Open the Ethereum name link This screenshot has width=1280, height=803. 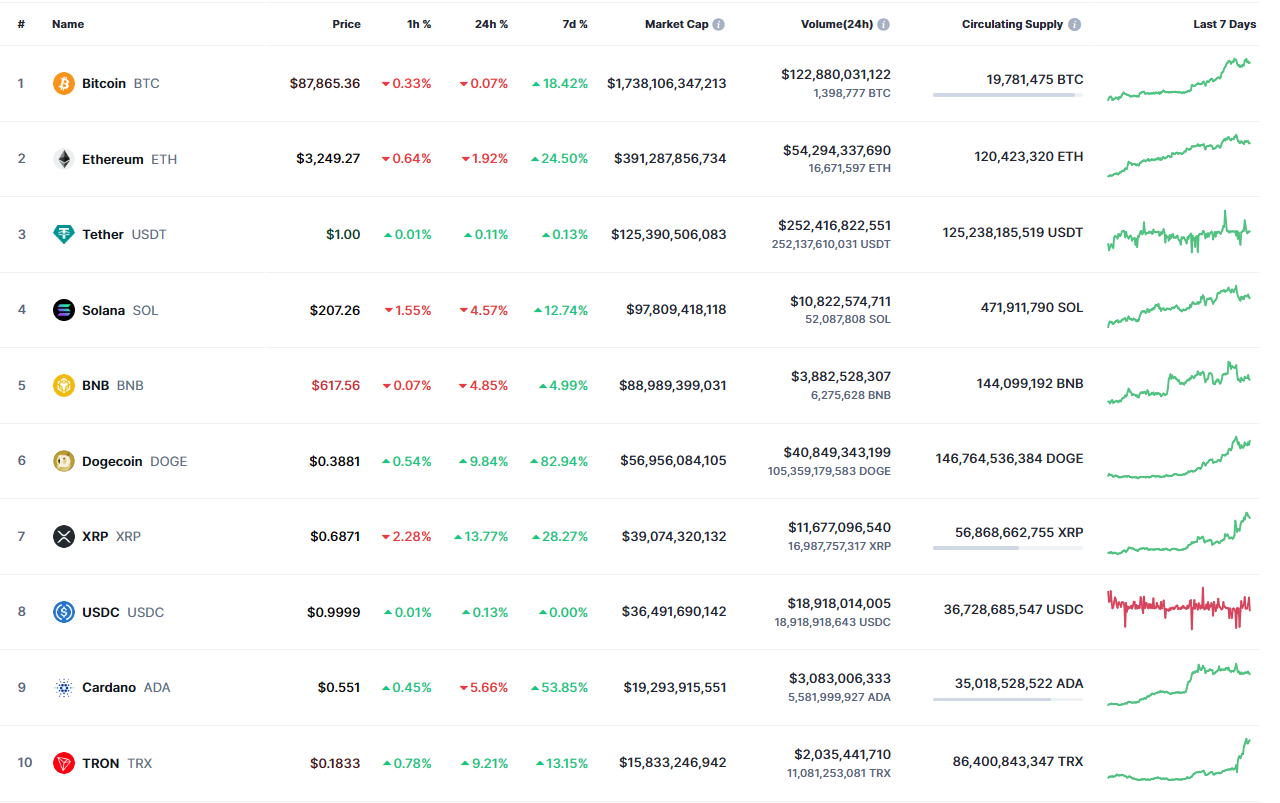[113, 159]
